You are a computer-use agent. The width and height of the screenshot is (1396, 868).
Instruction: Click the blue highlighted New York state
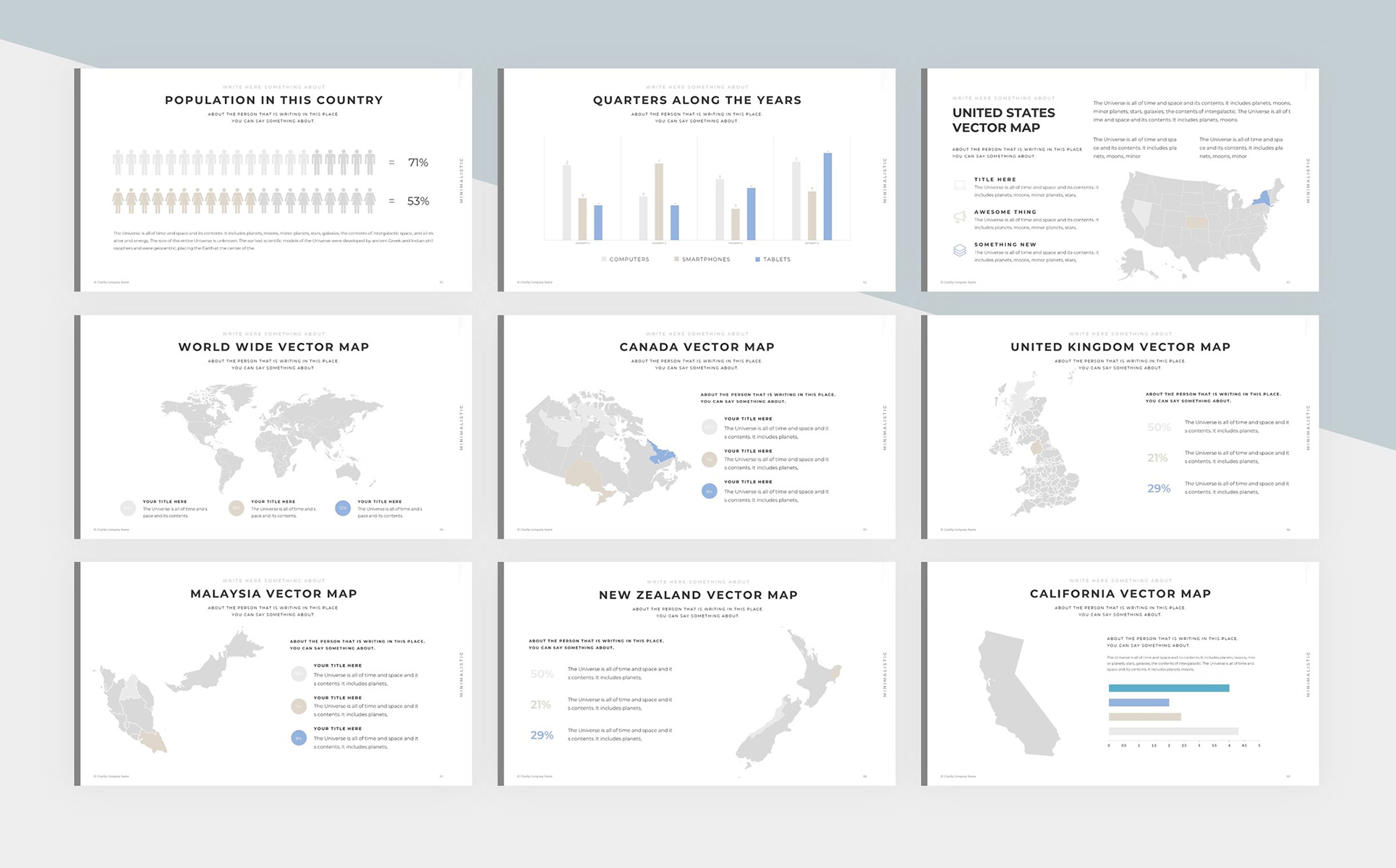click(x=1264, y=198)
